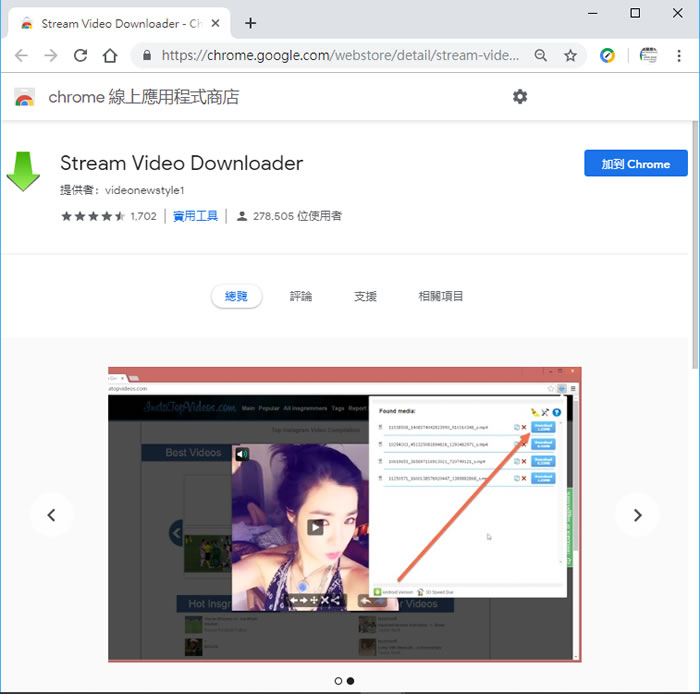Close the Stream Video Downloader tab
700x695 pixels.
click(x=215, y=23)
